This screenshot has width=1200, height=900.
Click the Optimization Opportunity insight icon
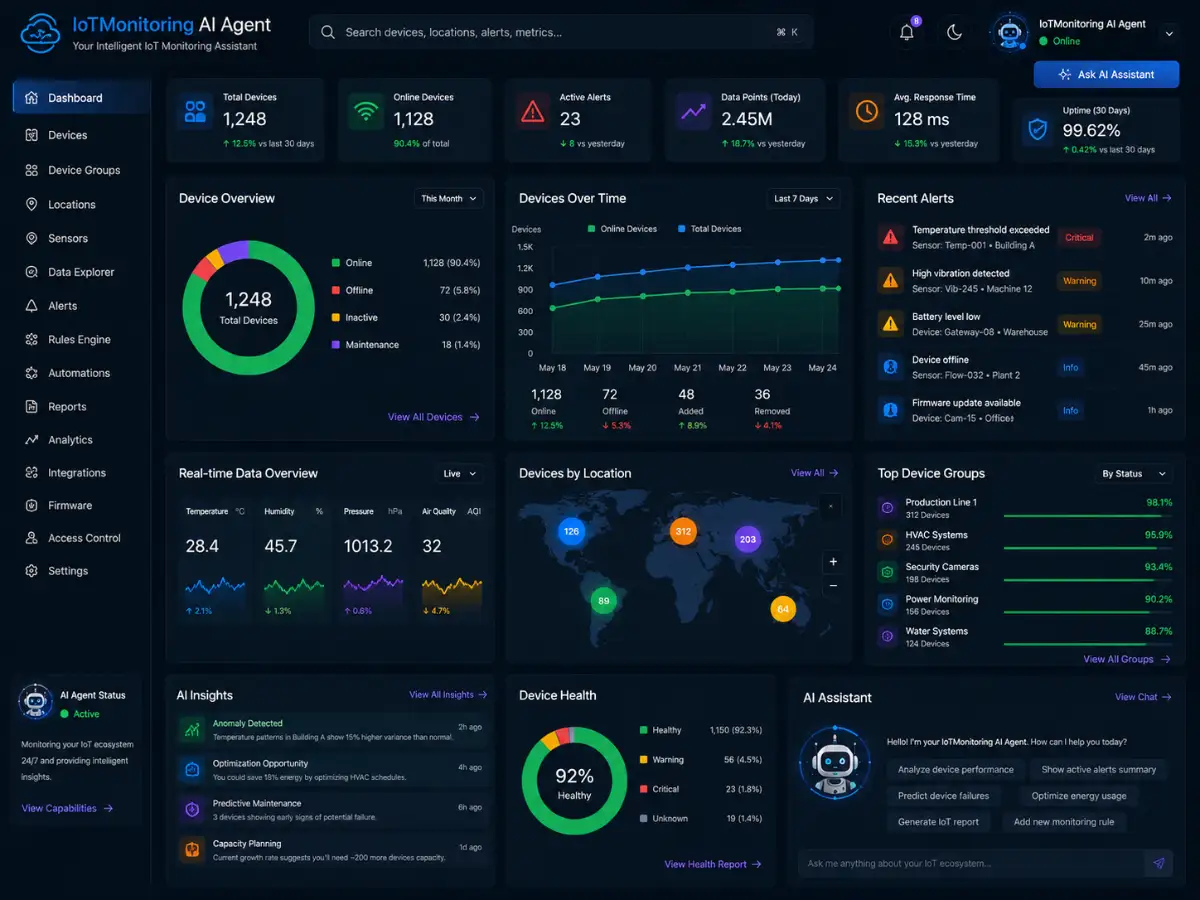click(191, 769)
